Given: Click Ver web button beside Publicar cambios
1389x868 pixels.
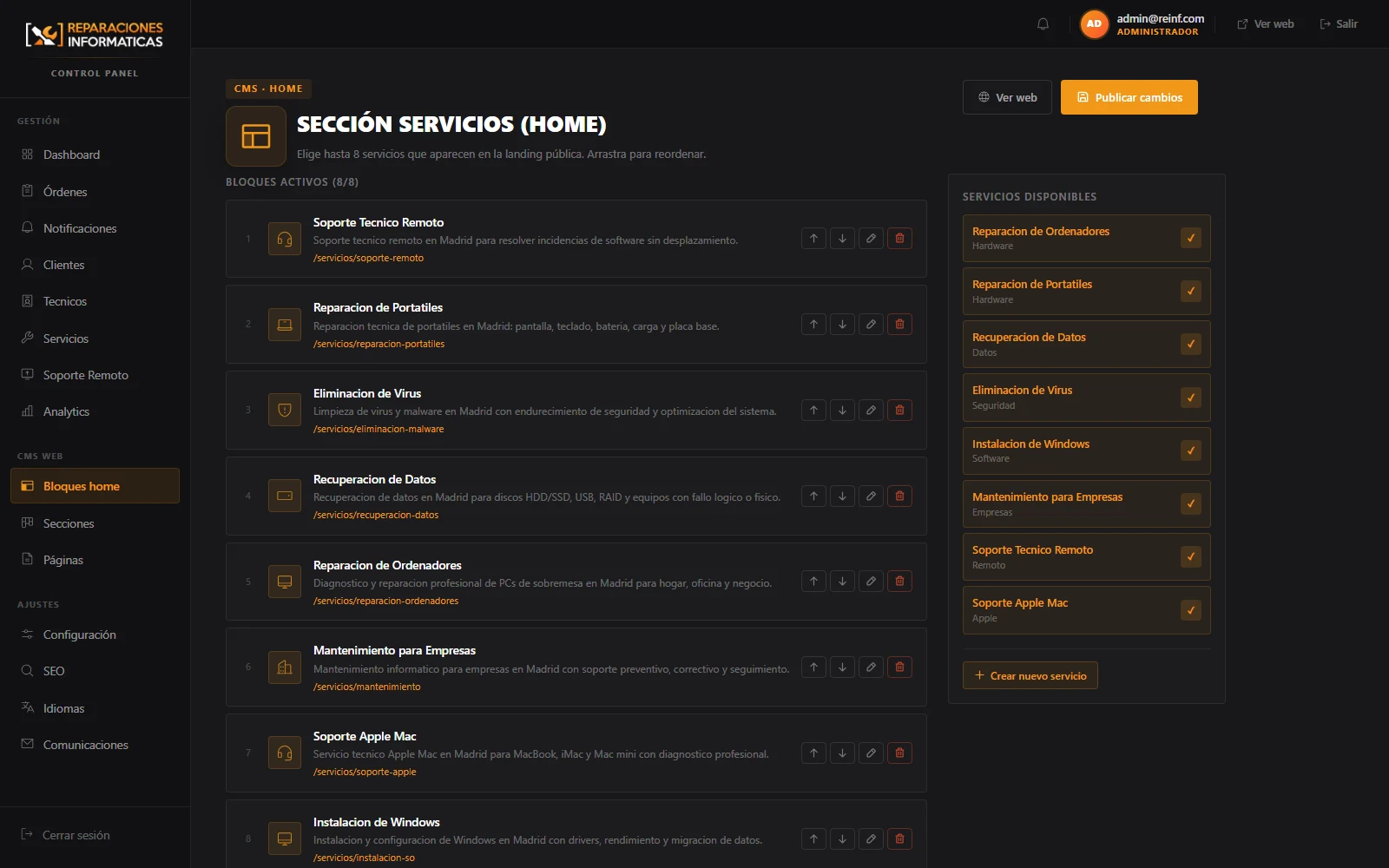Looking at the screenshot, I should coord(1007,97).
